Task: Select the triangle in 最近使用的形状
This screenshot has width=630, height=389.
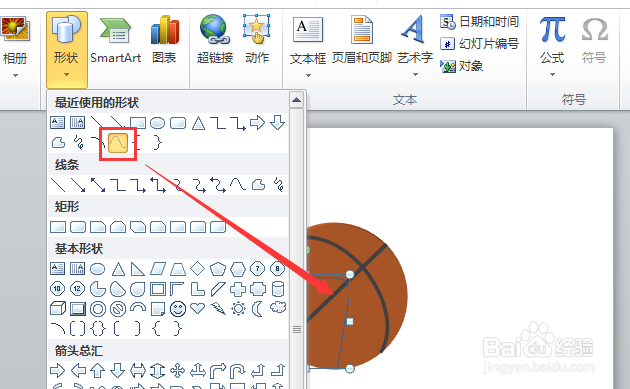Action: 198,123
